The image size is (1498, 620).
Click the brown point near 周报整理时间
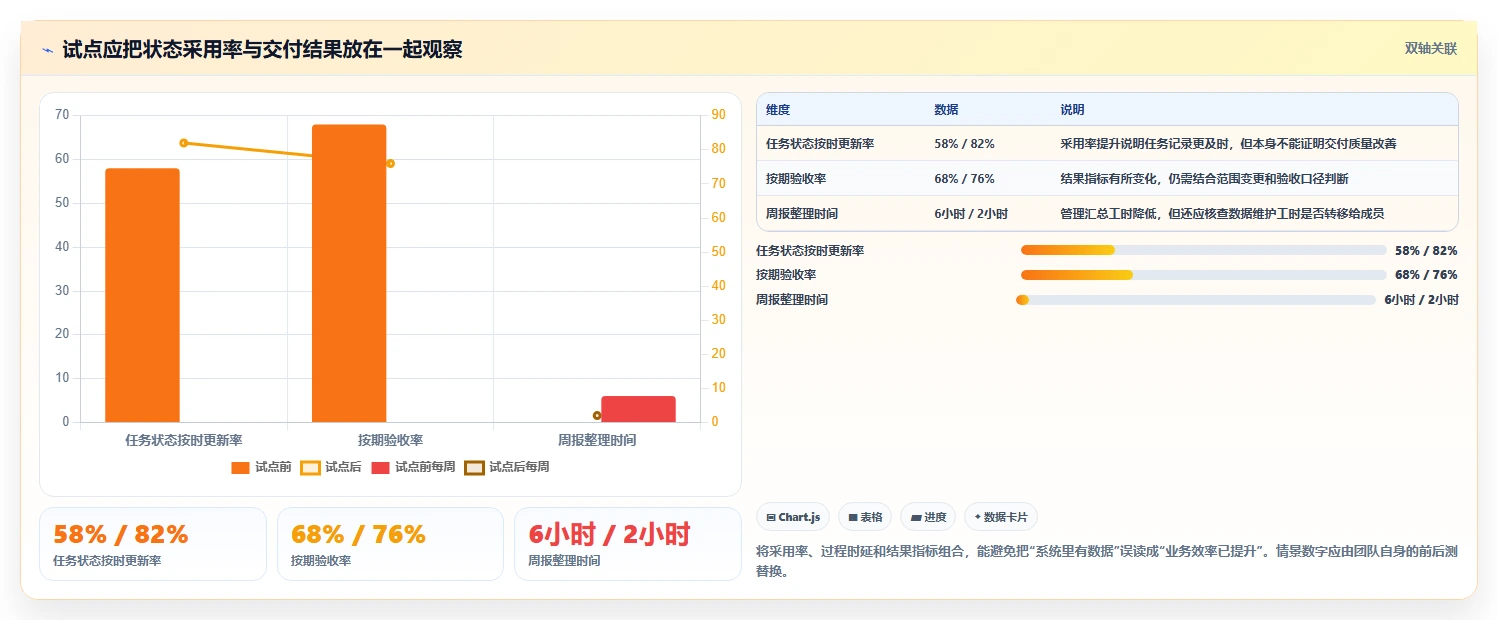597,415
